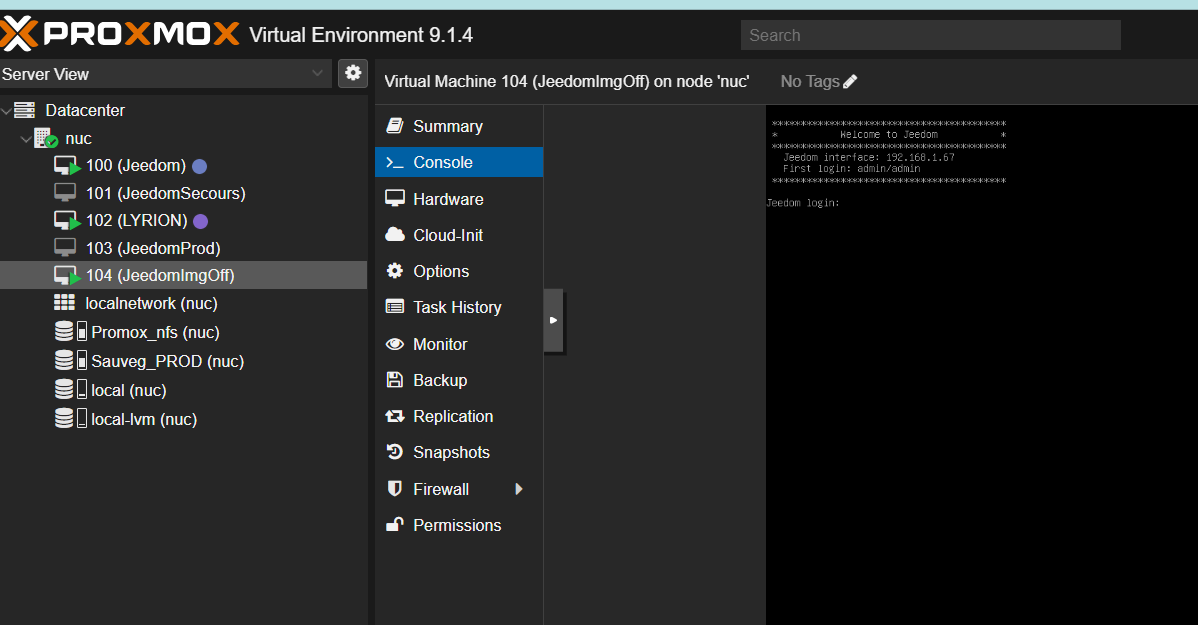Switch to the Snapshots section
The image size is (1198, 625).
click(x=451, y=452)
